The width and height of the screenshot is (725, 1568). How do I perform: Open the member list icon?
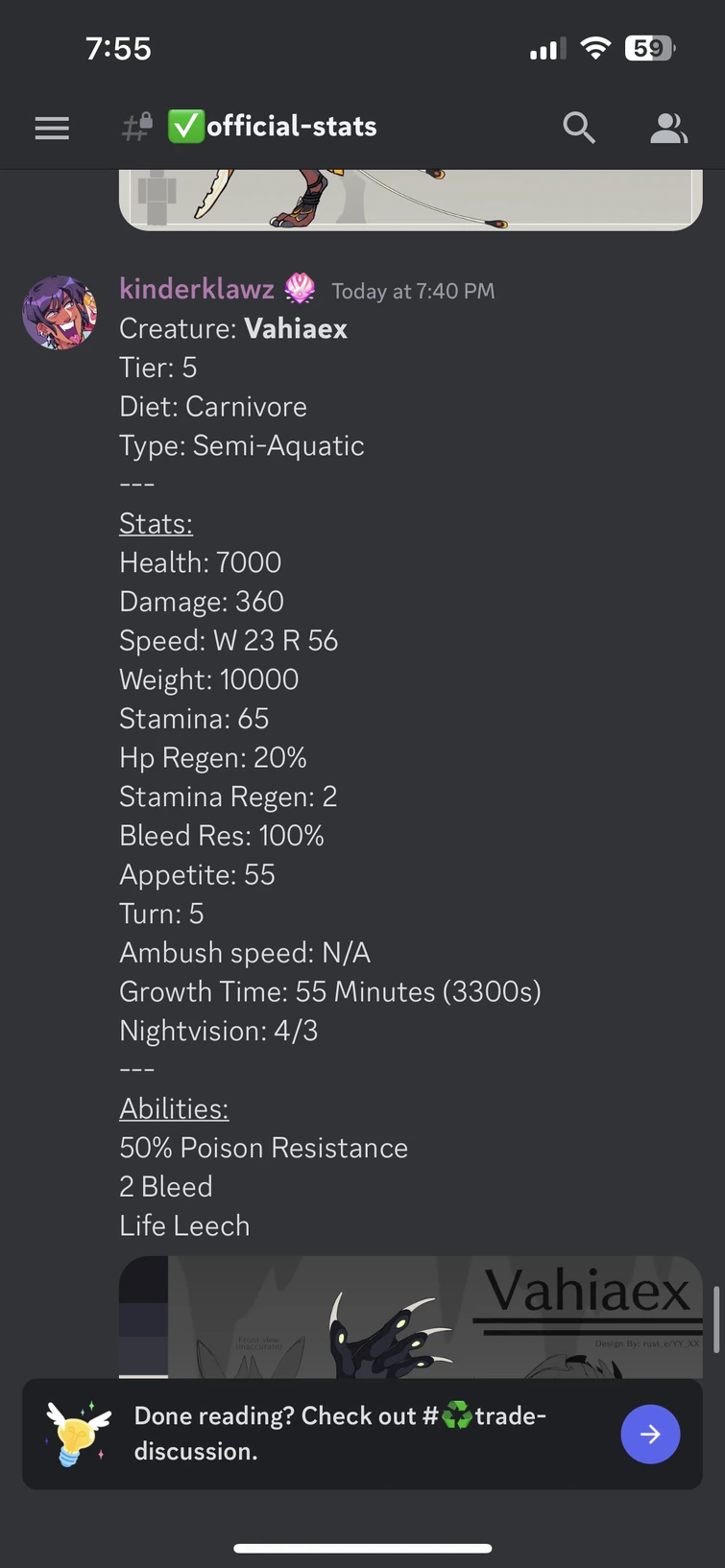pos(668,128)
